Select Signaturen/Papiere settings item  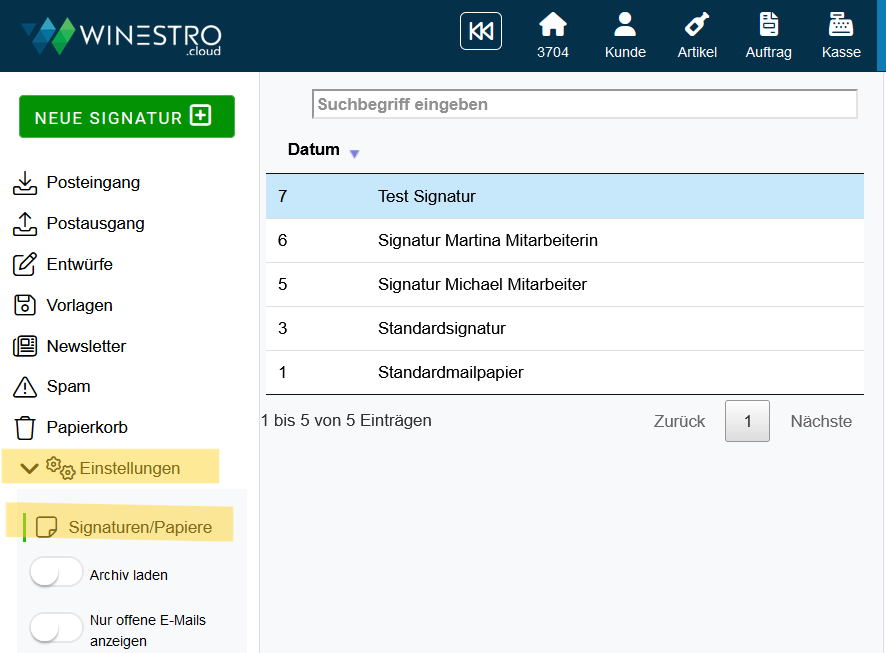[x=139, y=527]
